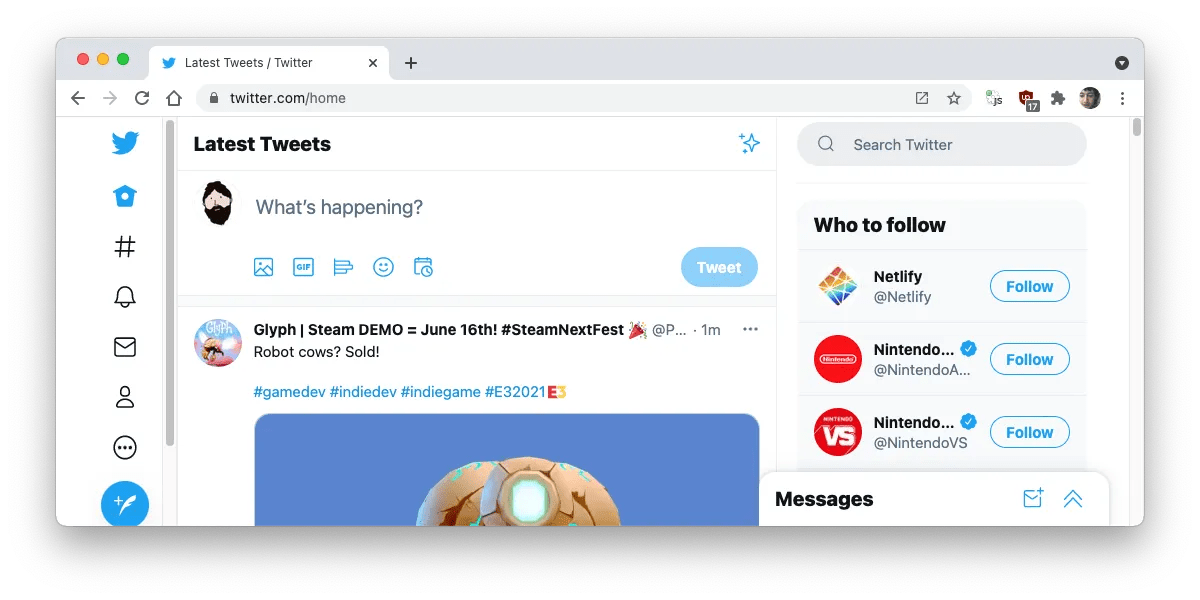Attach an image using the media icon
Screen dimensions: 1200x600
coord(263,267)
